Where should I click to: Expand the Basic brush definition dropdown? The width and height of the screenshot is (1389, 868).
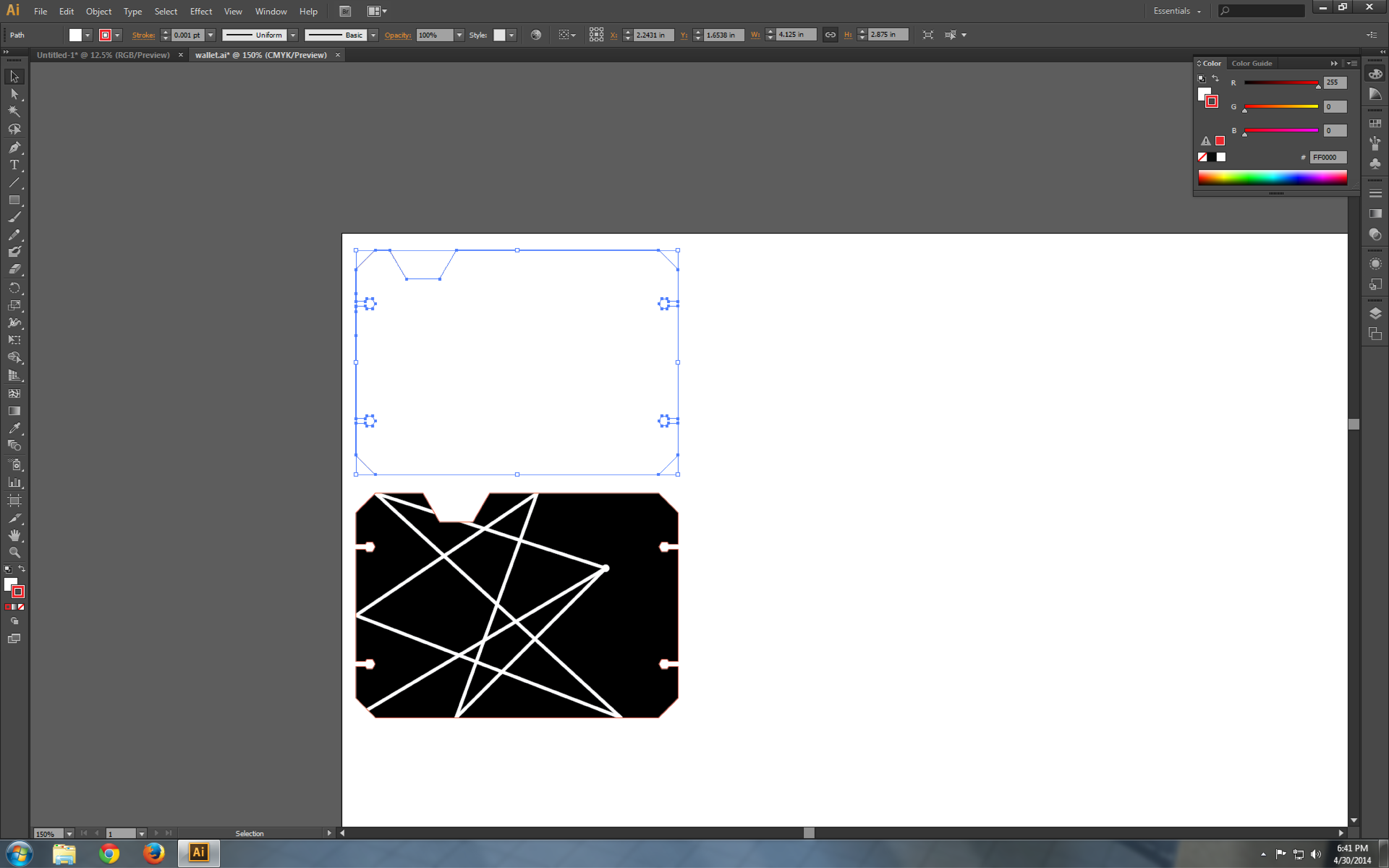click(373, 35)
